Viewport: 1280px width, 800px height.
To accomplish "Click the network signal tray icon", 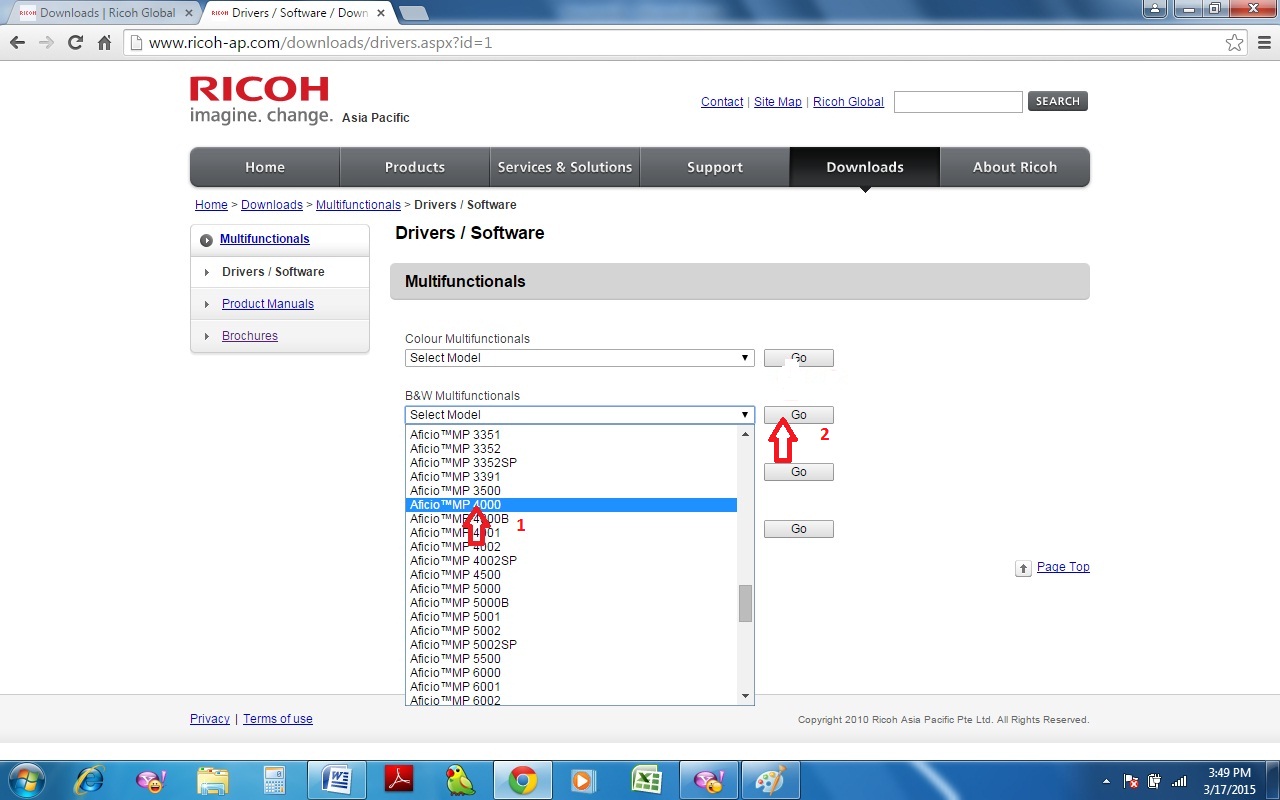I will coord(1179,781).
